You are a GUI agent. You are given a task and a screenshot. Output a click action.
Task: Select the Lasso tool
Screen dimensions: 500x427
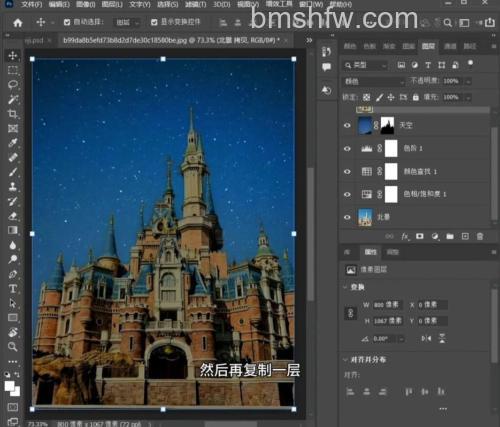tap(13, 84)
